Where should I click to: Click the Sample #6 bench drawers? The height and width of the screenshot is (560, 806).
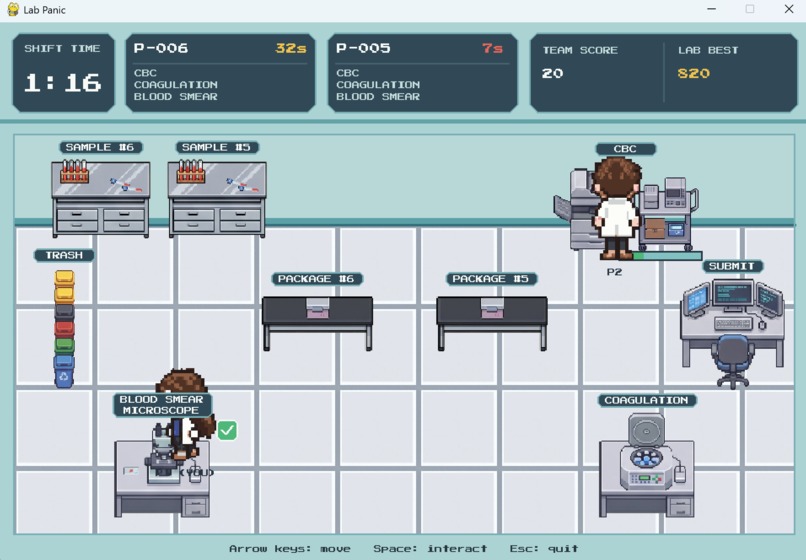tap(101, 220)
